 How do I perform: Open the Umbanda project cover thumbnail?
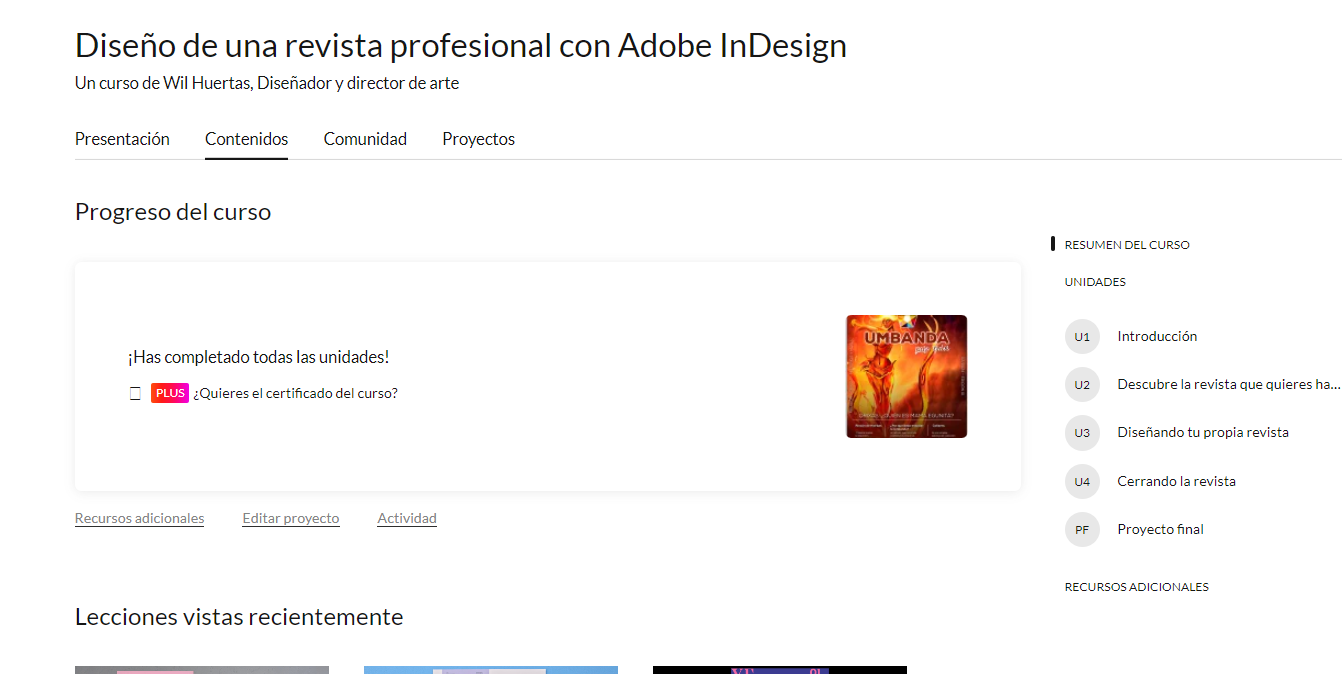906,376
